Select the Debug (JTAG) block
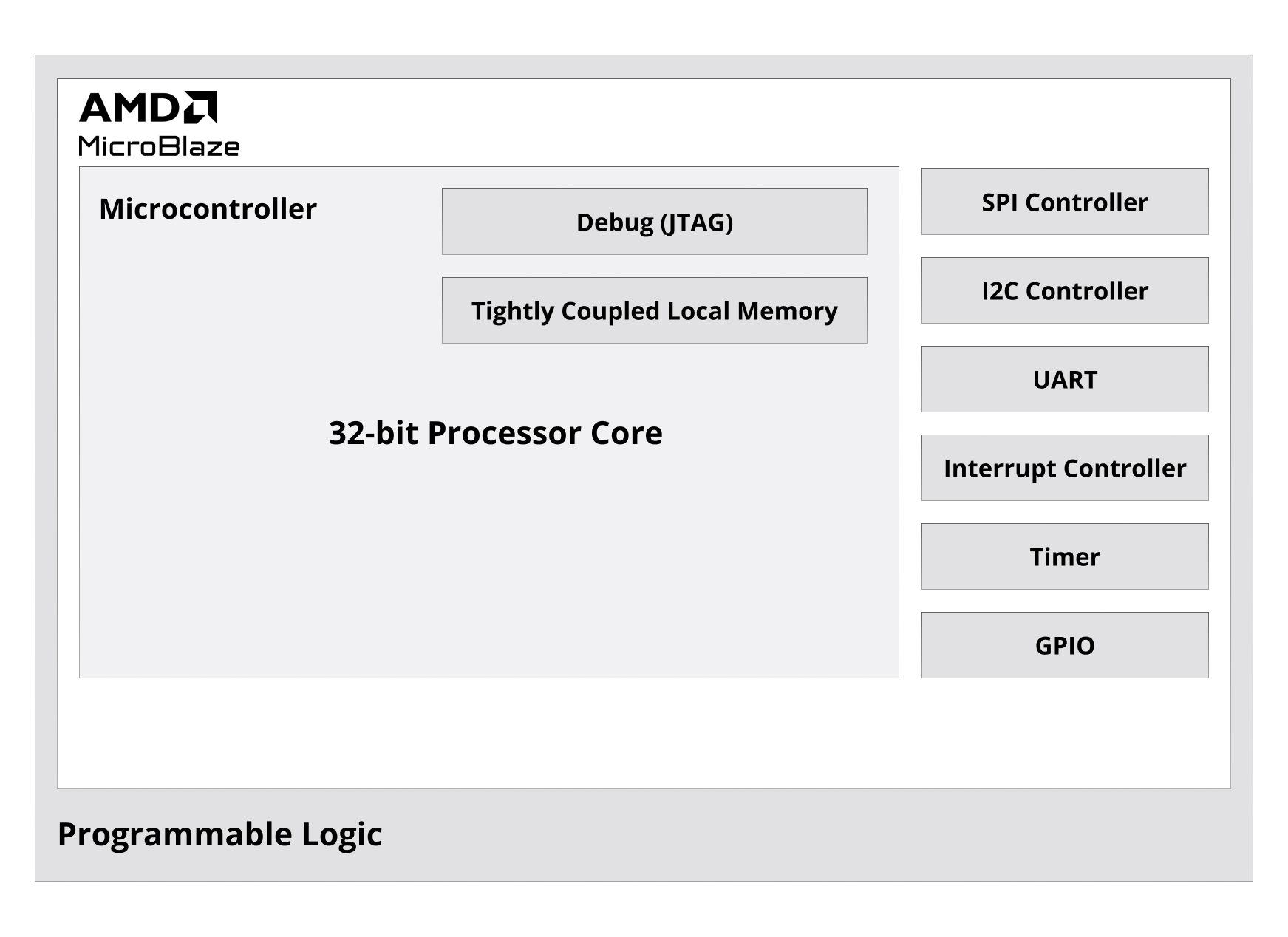 [x=654, y=222]
